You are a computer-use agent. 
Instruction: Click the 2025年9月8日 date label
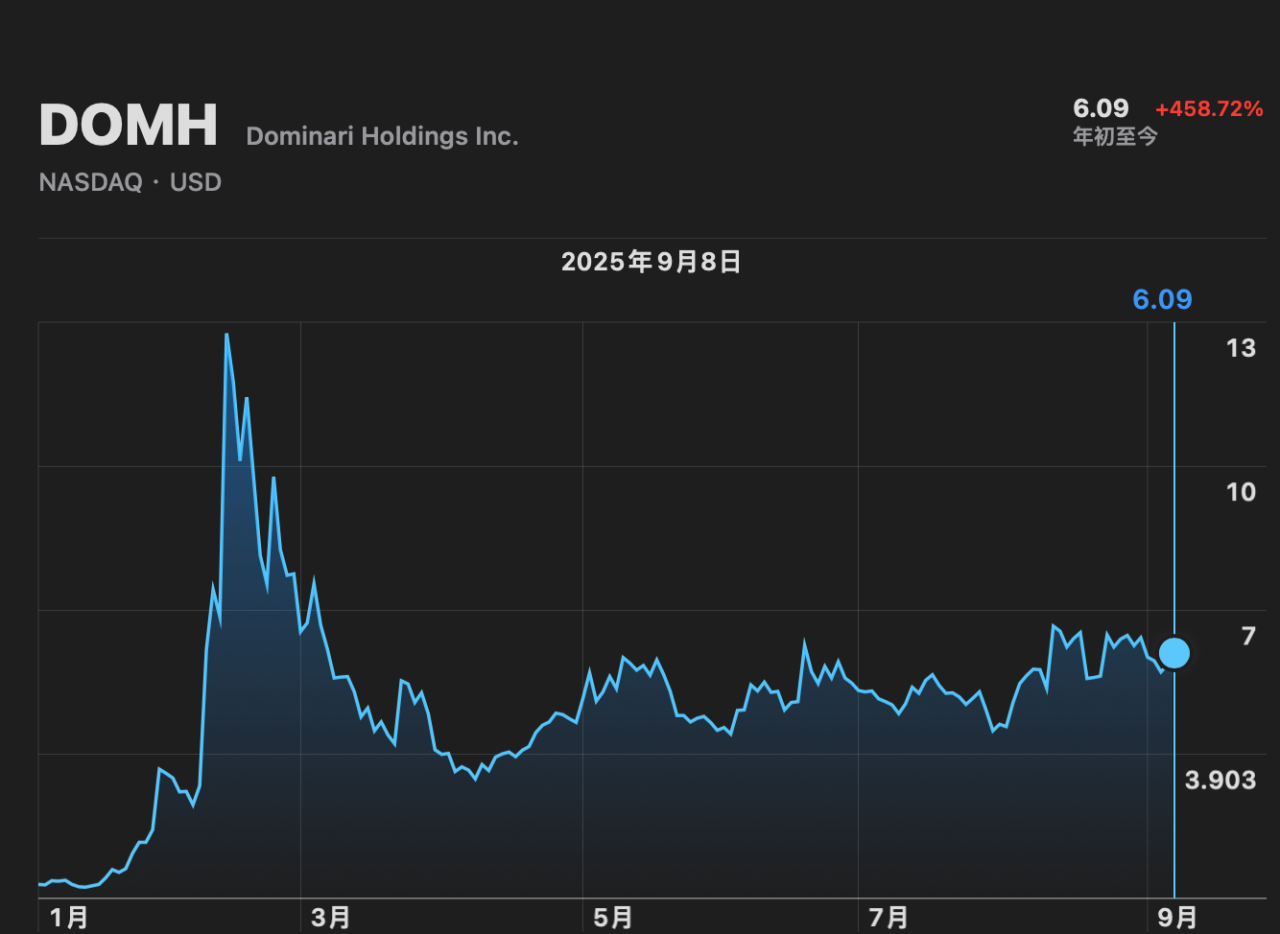(x=651, y=263)
